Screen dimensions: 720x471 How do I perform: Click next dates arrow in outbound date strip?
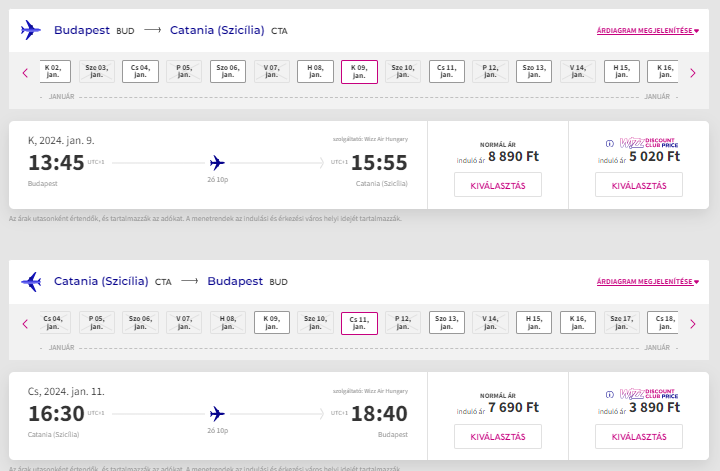click(x=693, y=72)
